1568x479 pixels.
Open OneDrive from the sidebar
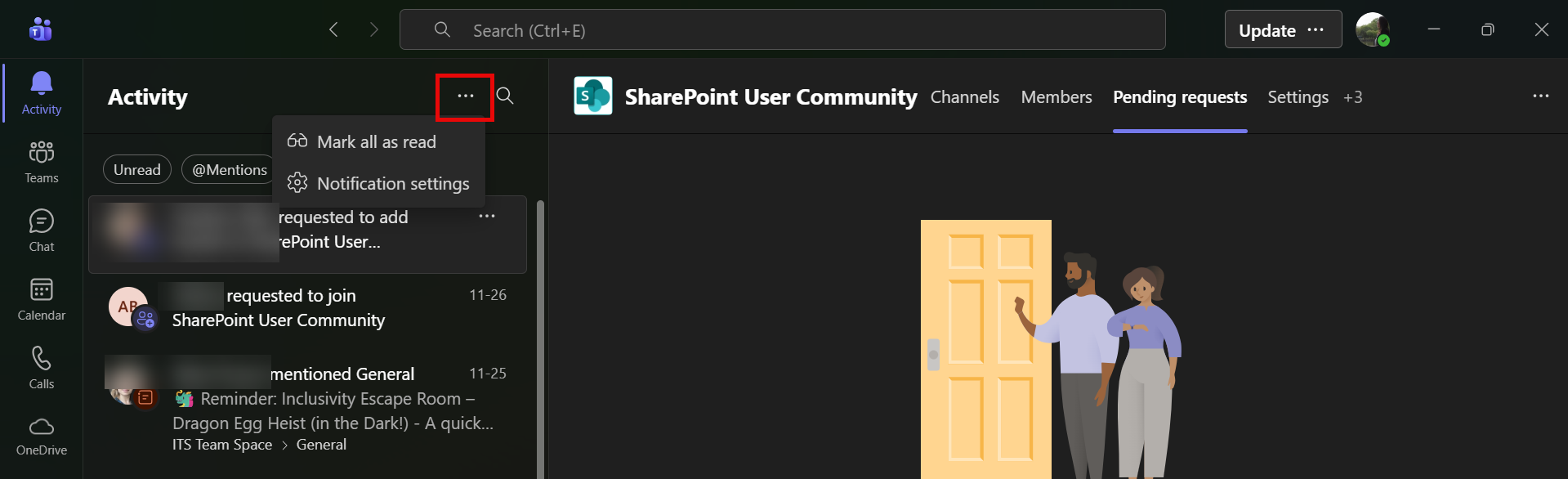(41, 436)
